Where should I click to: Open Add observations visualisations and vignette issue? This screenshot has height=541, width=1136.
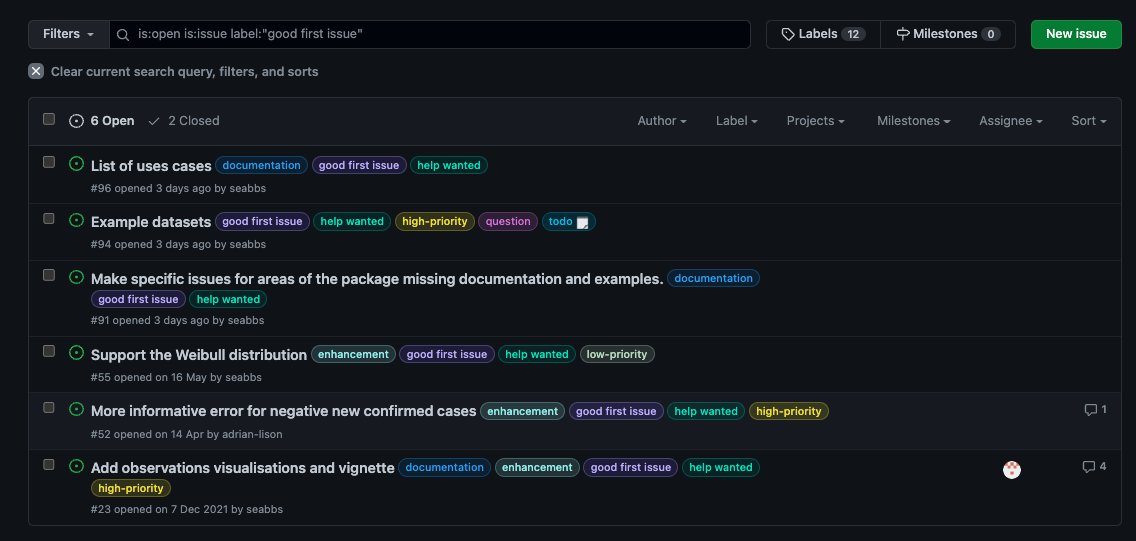[243, 468]
